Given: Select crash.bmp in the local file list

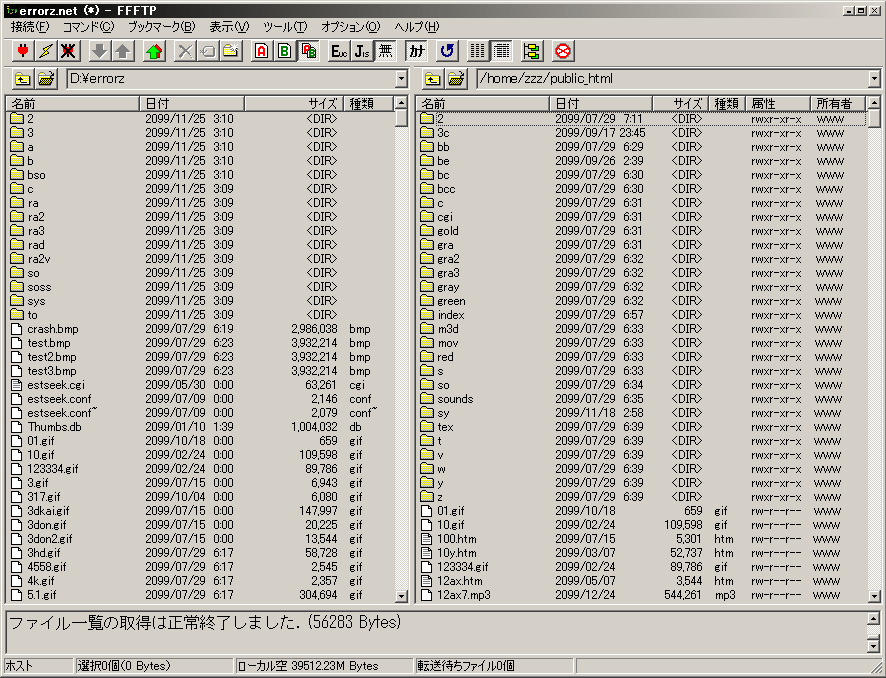Looking at the screenshot, I should pos(52,329).
